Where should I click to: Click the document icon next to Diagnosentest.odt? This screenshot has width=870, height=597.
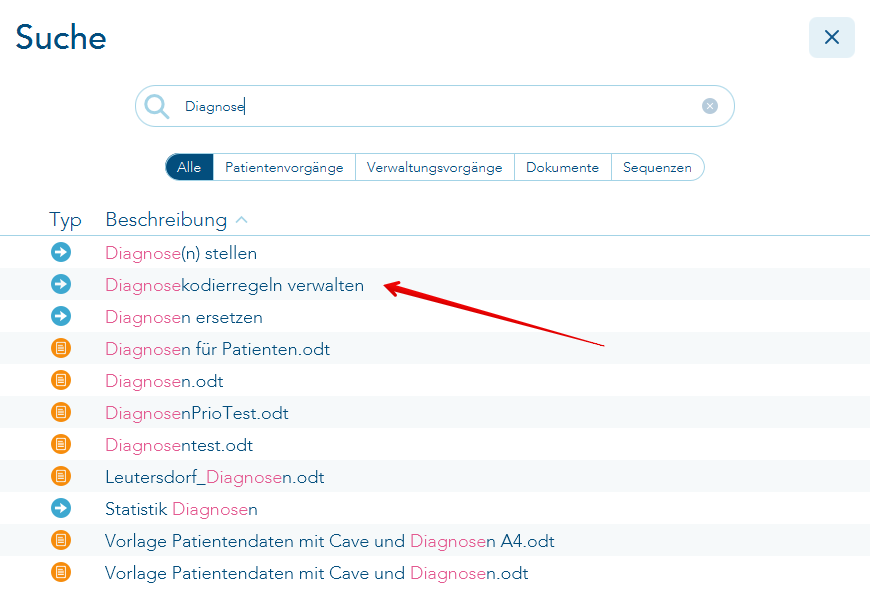coord(61,444)
